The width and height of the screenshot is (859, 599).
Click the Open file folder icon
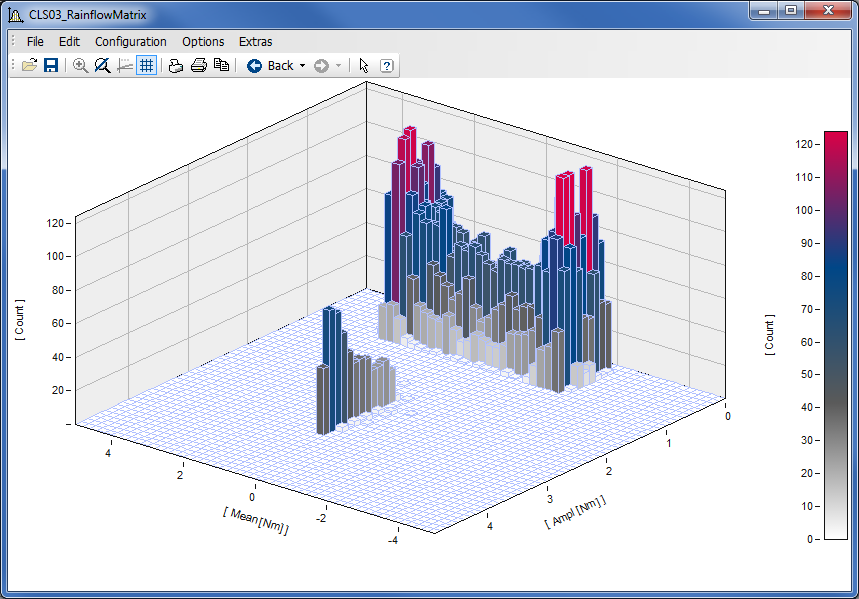(29, 66)
